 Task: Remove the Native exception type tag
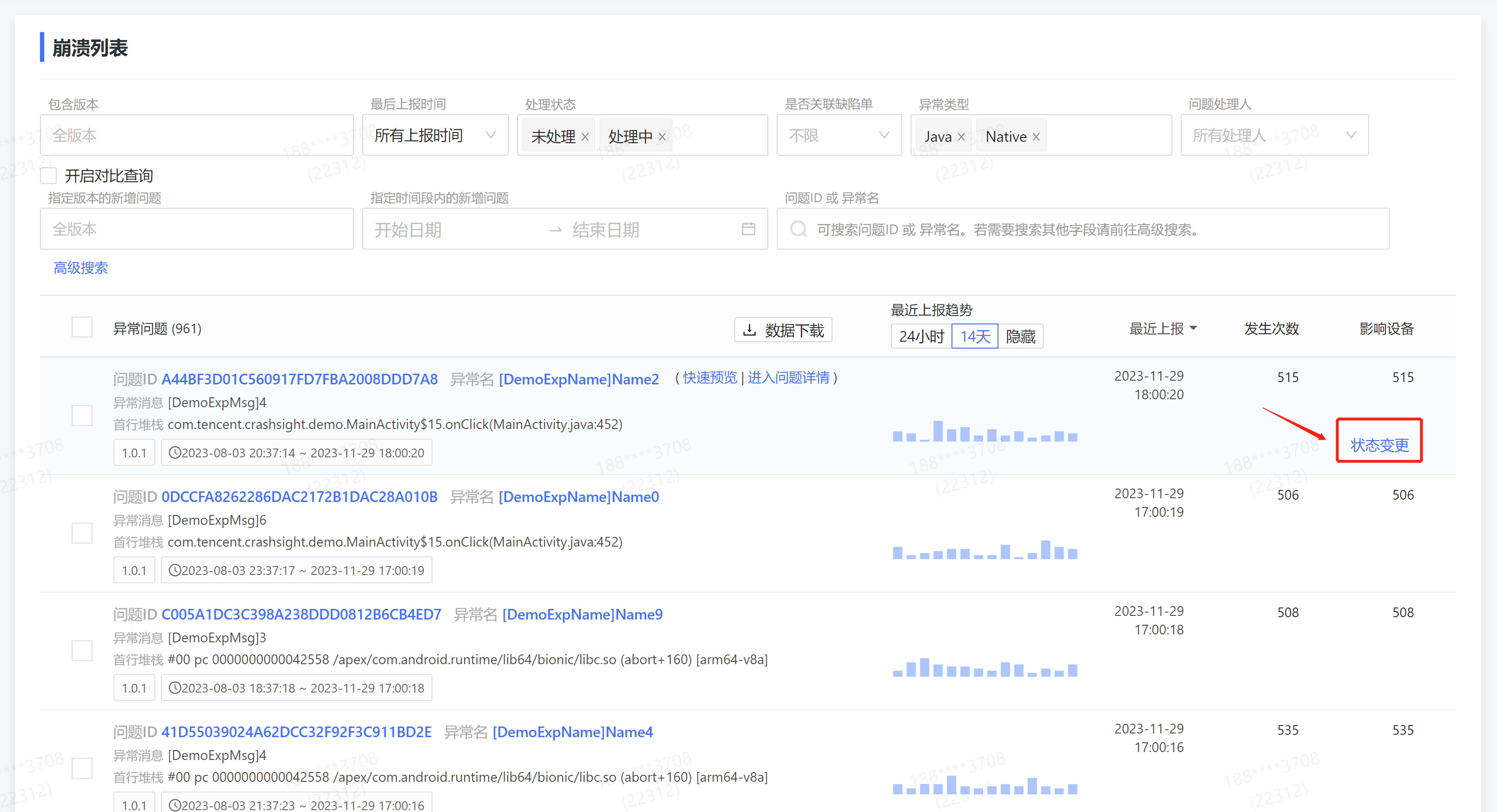tap(1036, 137)
